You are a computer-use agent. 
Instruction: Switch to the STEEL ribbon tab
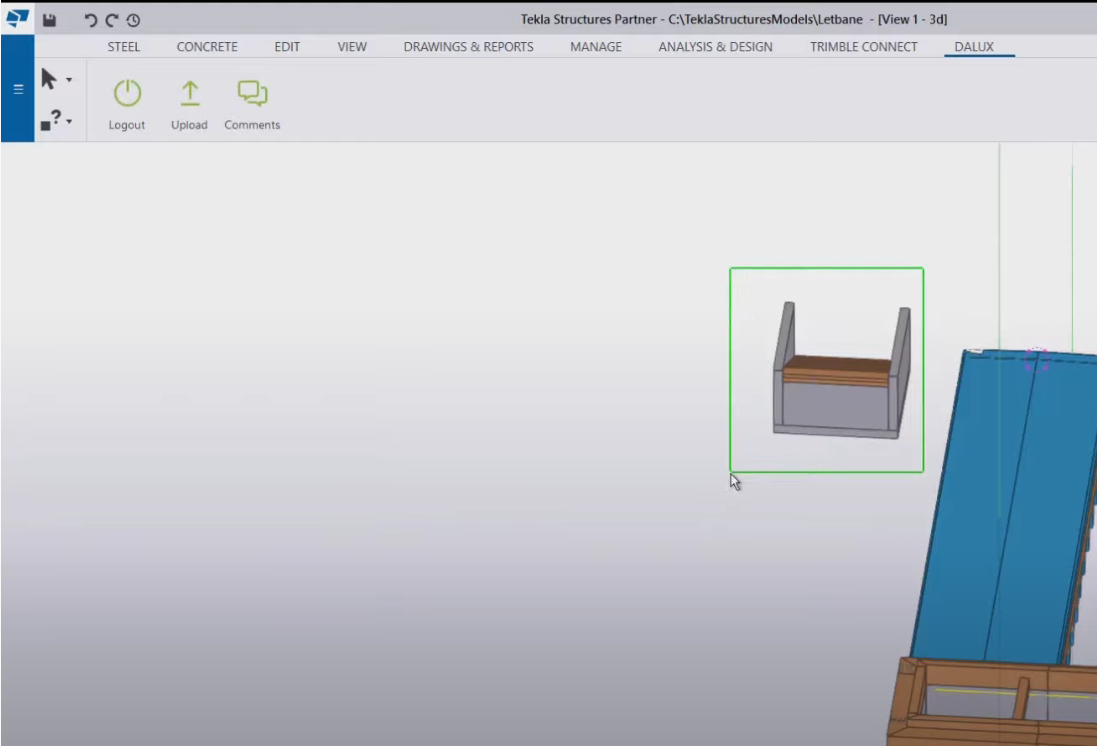124,47
